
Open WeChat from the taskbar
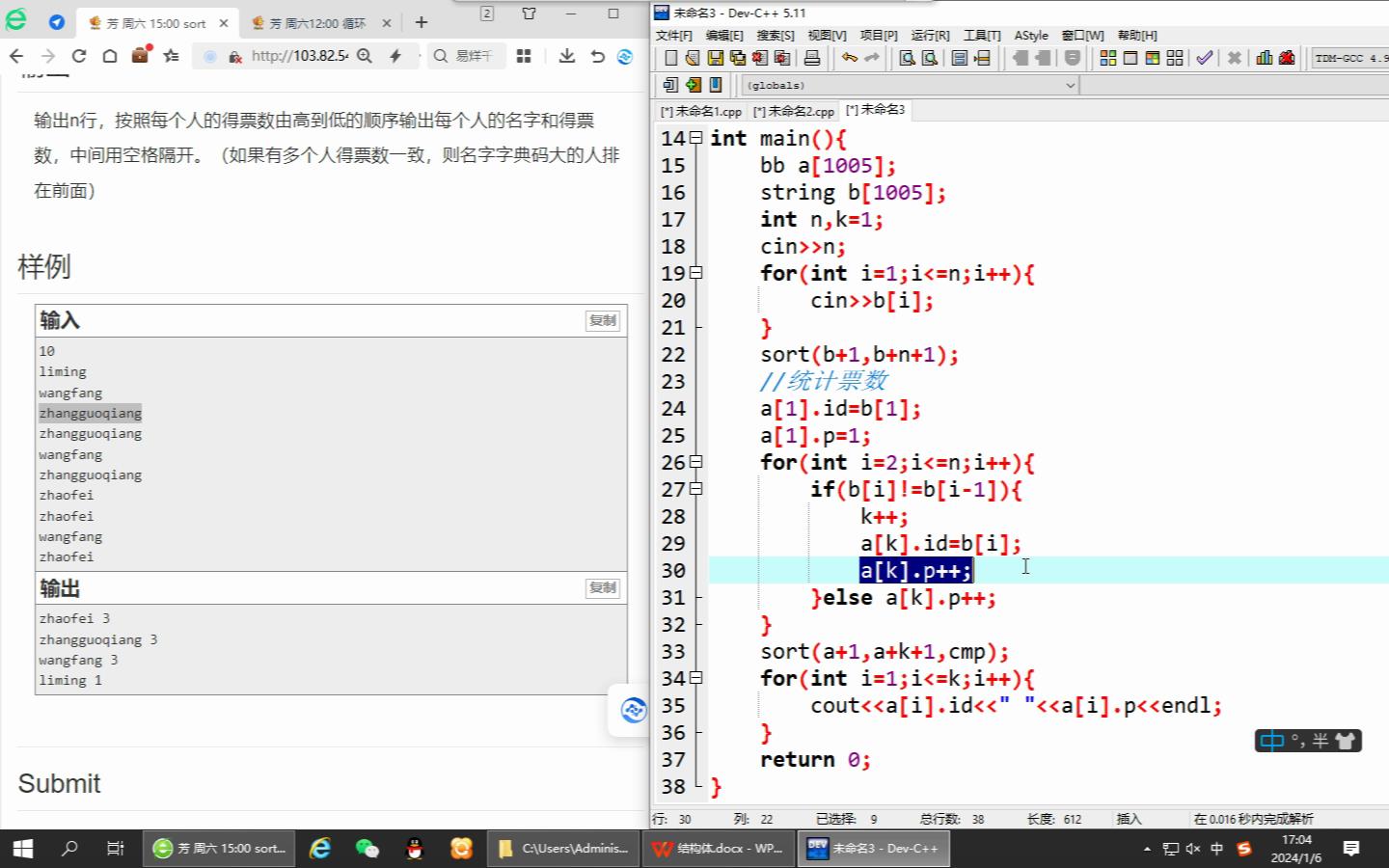coord(367,849)
